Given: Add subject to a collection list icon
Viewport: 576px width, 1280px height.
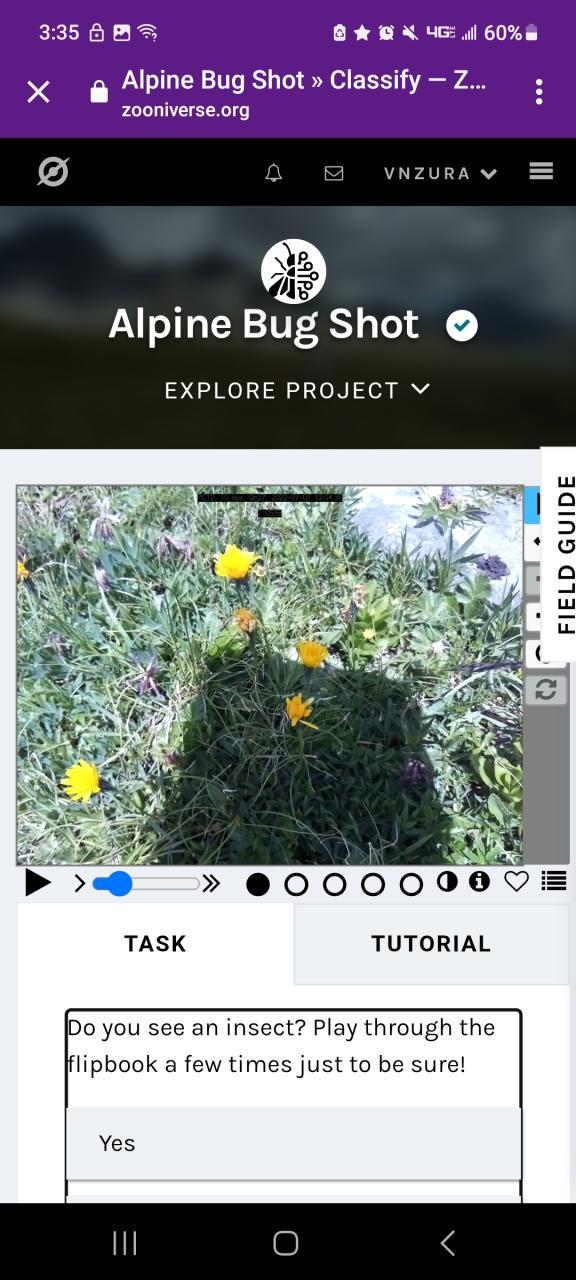Looking at the screenshot, I should pyautogui.click(x=554, y=882).
